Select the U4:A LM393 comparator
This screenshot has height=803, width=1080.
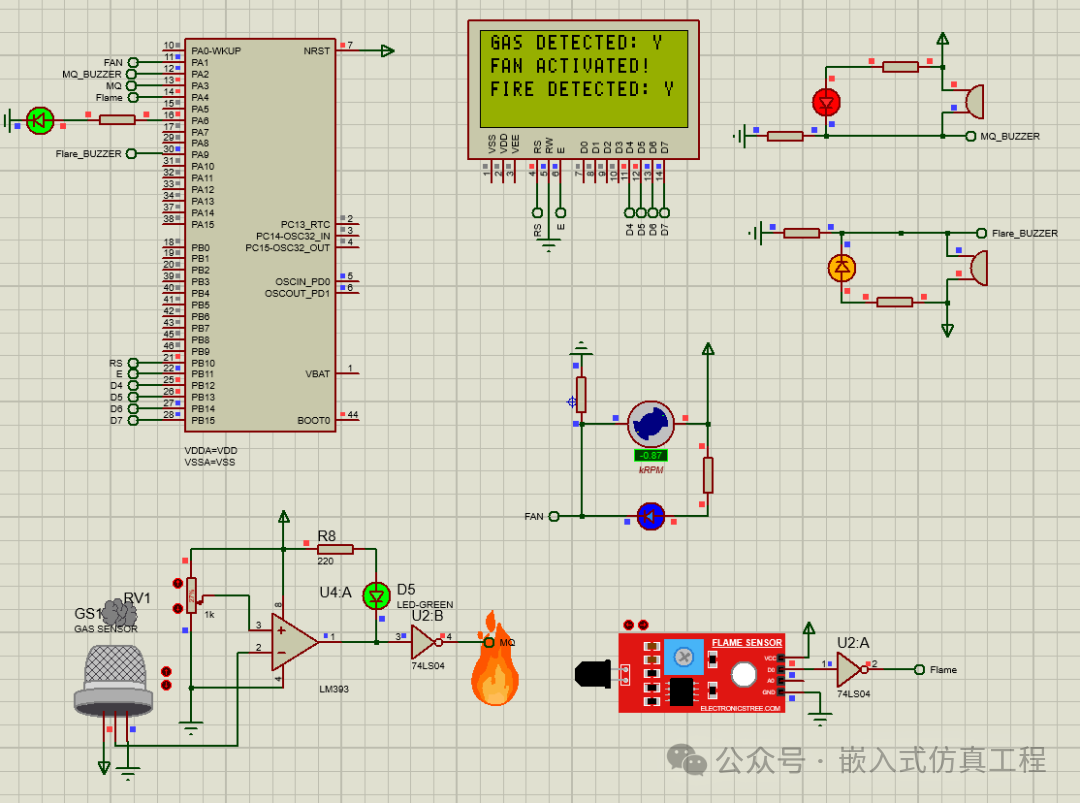click(x=294, y=643)
